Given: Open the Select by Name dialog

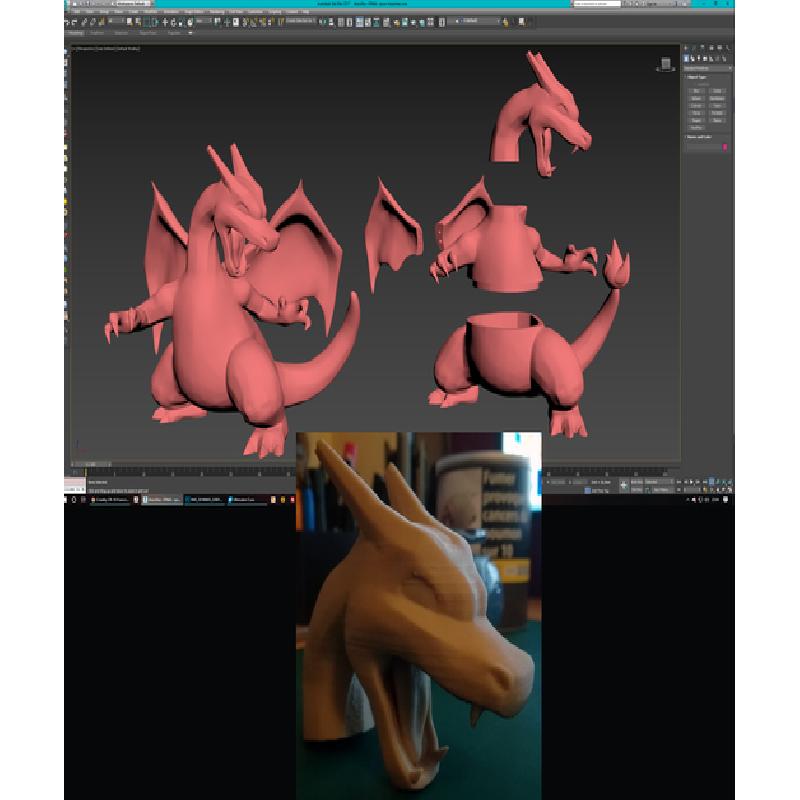Looking at the screenshot, I should [x=138, y=22].
